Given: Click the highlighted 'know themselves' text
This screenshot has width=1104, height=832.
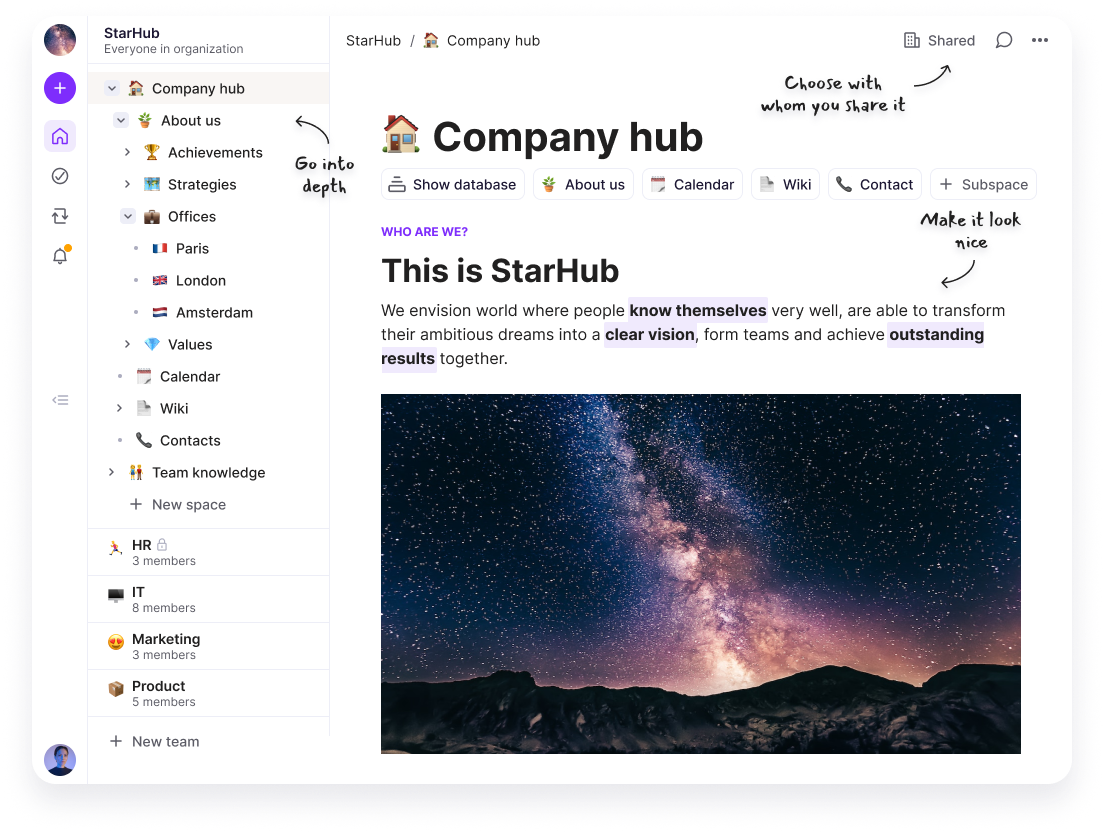Looking at the screenshot, I should (698, 310).
